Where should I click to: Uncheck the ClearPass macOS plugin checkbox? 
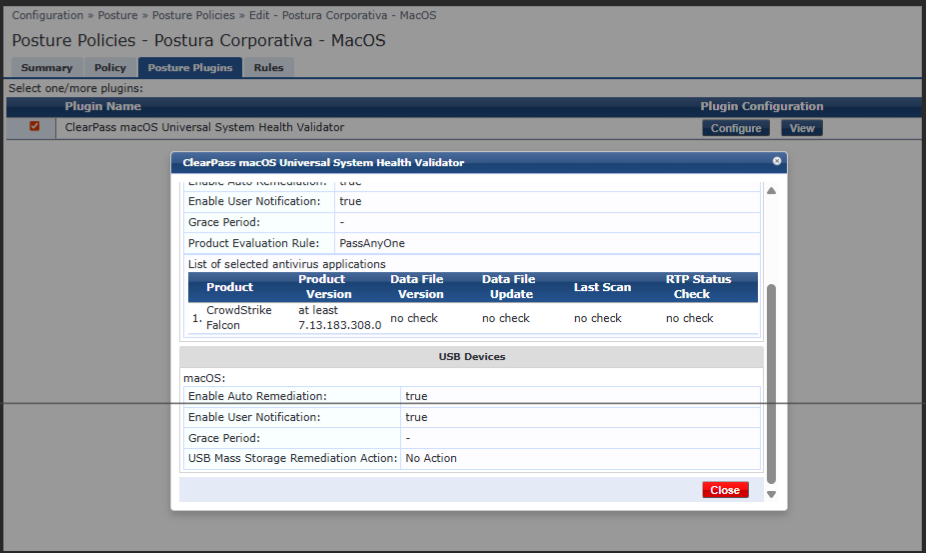(34, 126)
